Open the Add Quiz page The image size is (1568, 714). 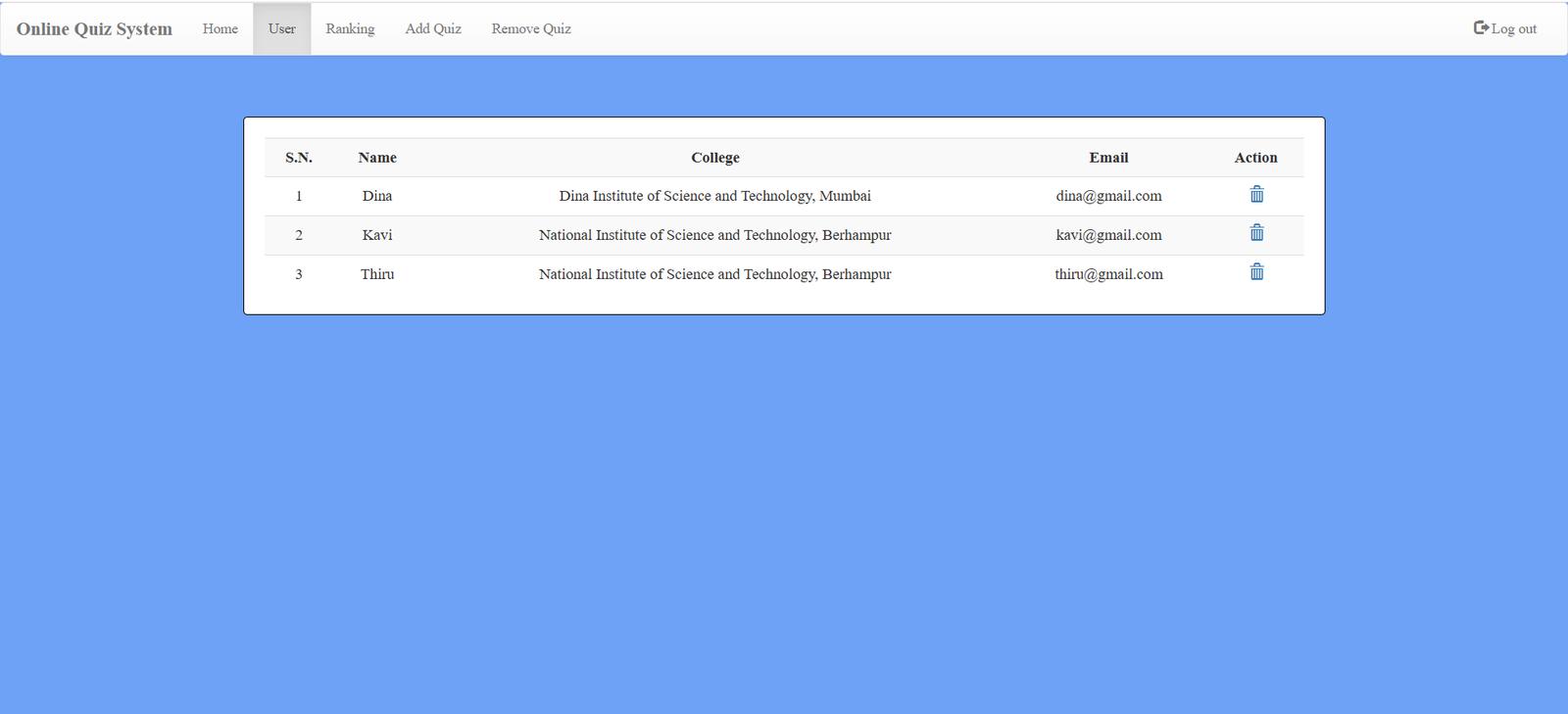click(433, 28)
